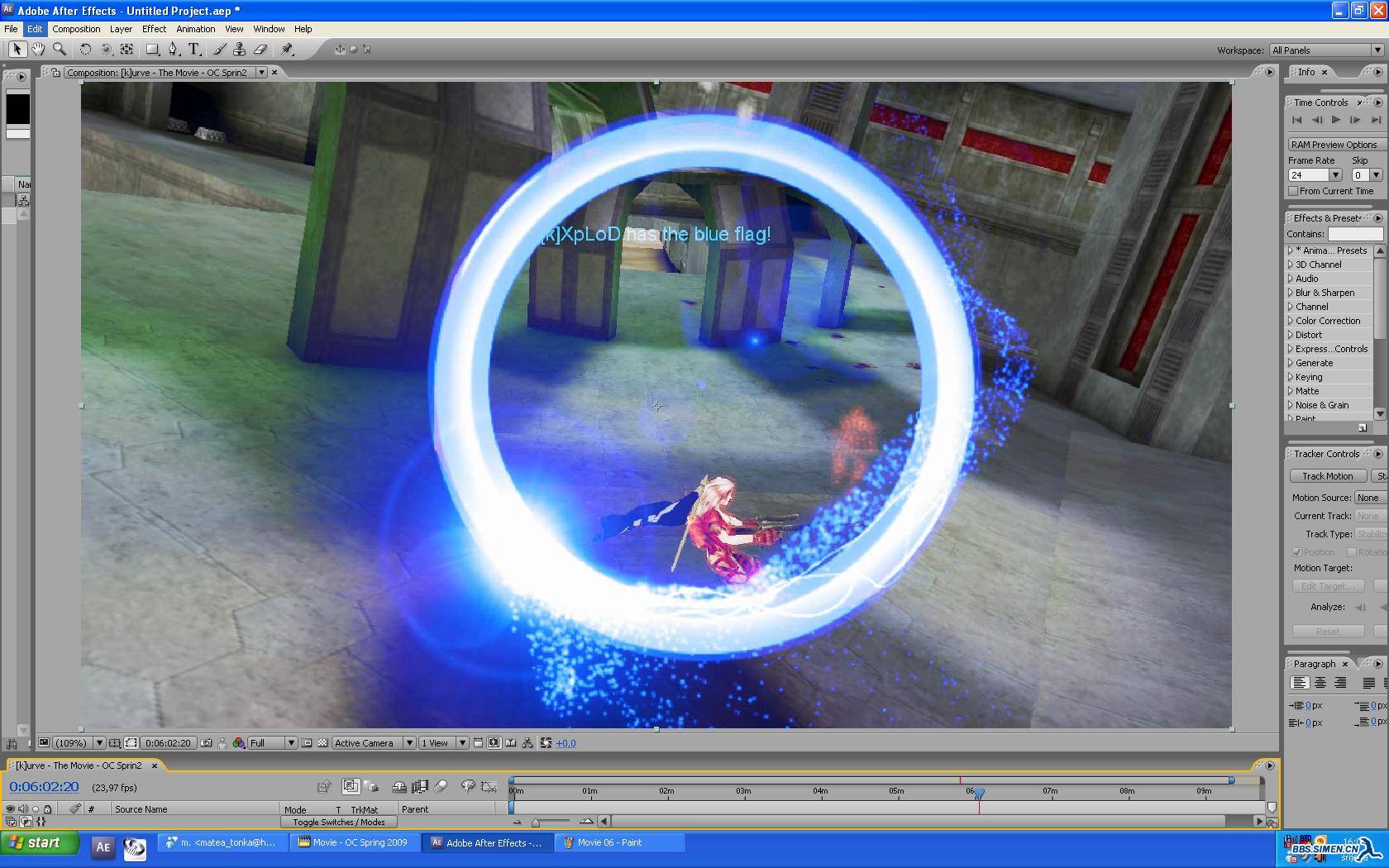Select the Rectangular Mask tool

click(153, 50)
